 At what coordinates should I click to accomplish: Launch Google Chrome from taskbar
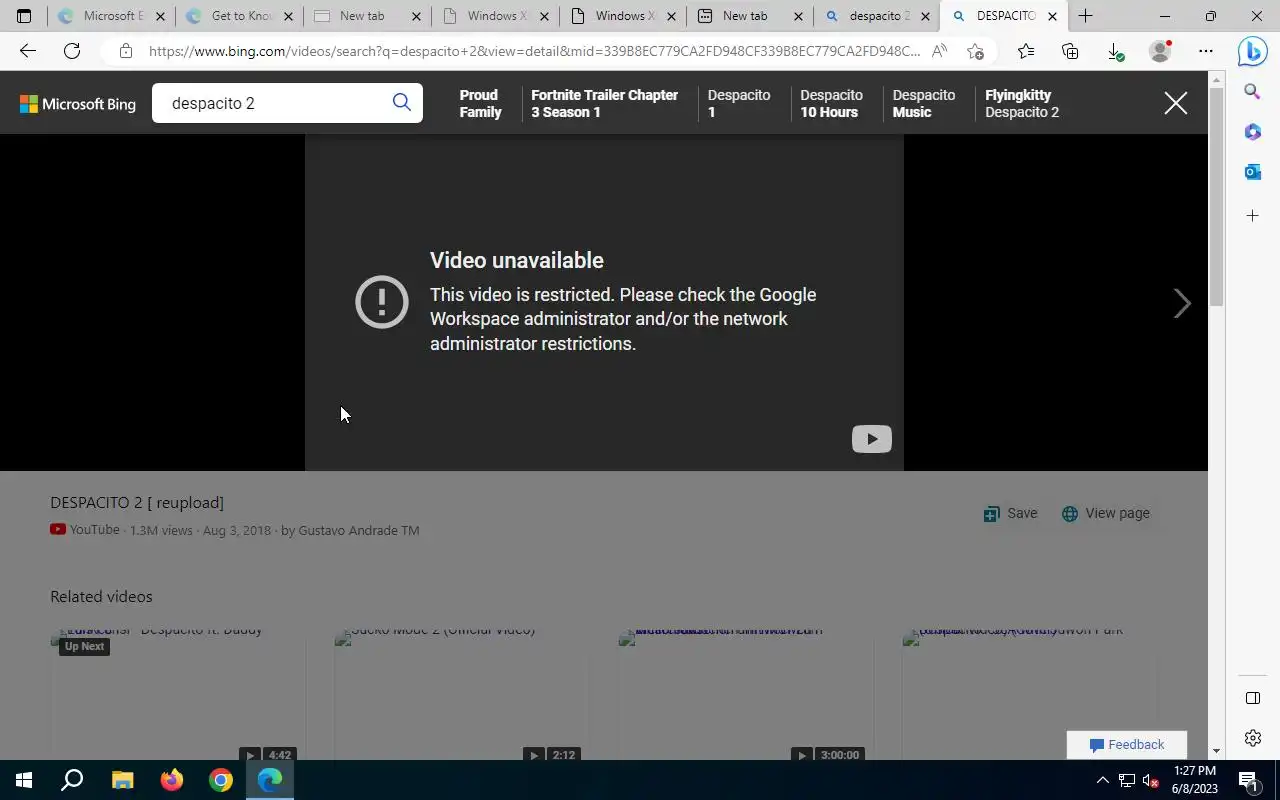point(221,780)
